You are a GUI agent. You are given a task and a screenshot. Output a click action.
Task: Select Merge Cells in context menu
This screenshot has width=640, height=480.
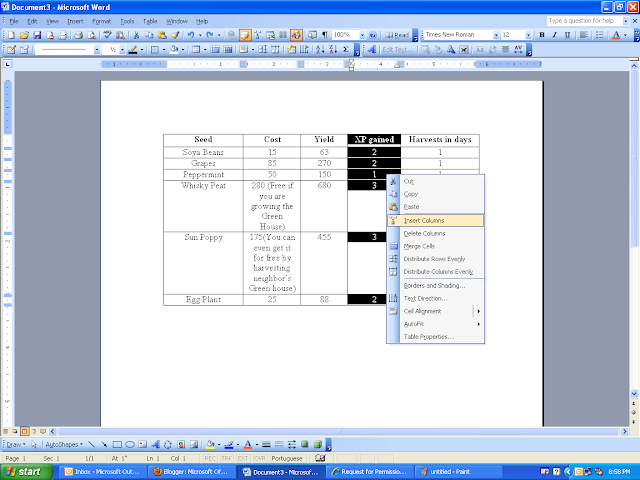pos(436,246)
